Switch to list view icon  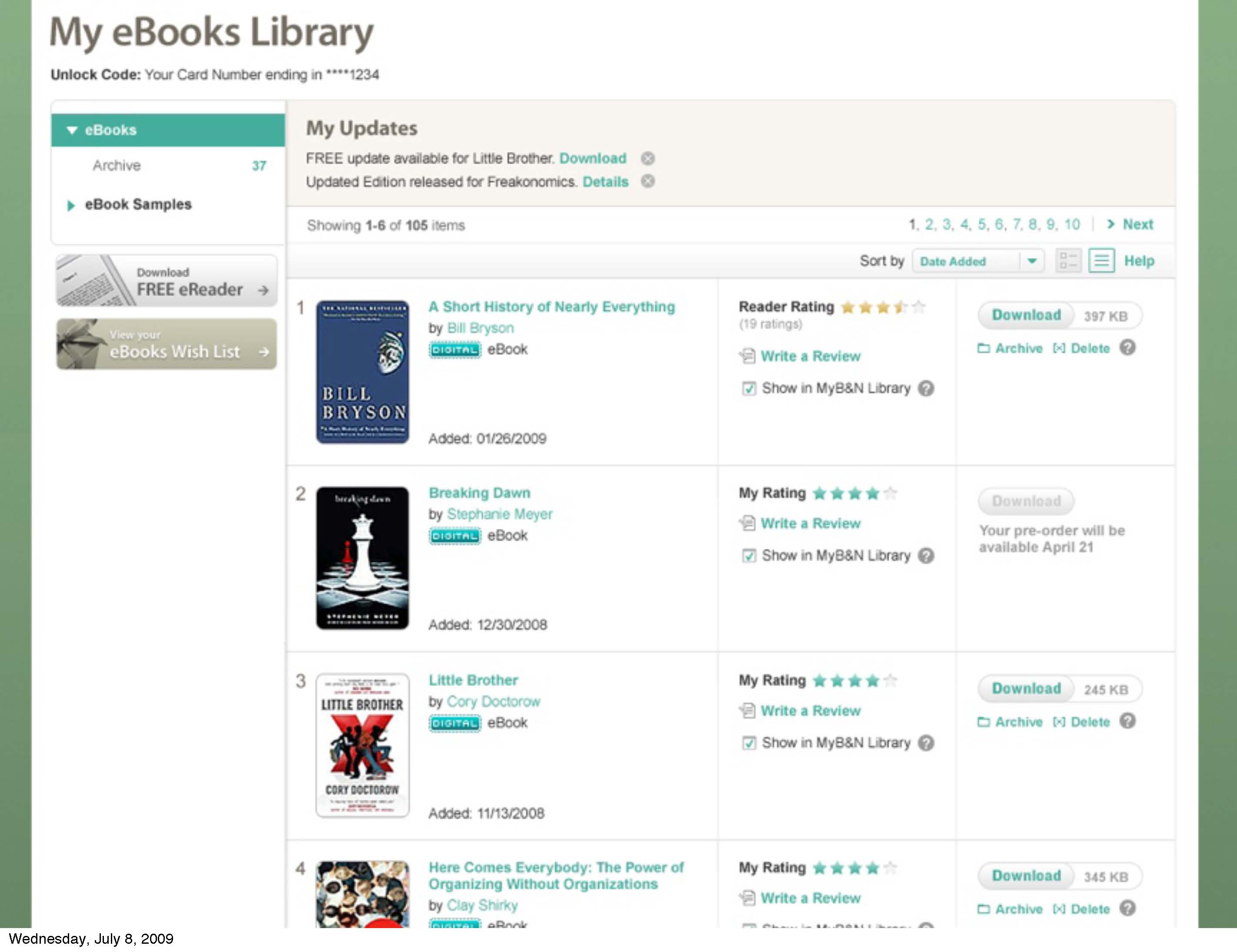[x=1101, y=261]
